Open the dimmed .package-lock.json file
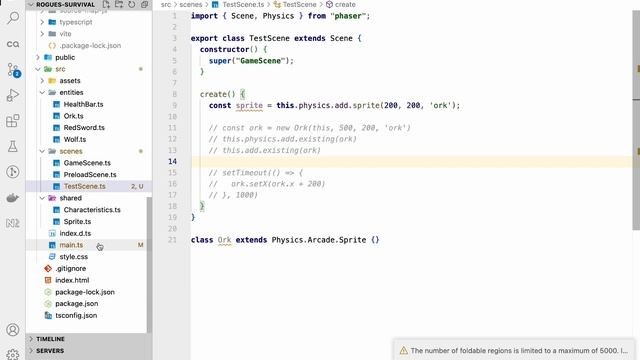This screenshot has height=360, width=640. coord(90,45)
